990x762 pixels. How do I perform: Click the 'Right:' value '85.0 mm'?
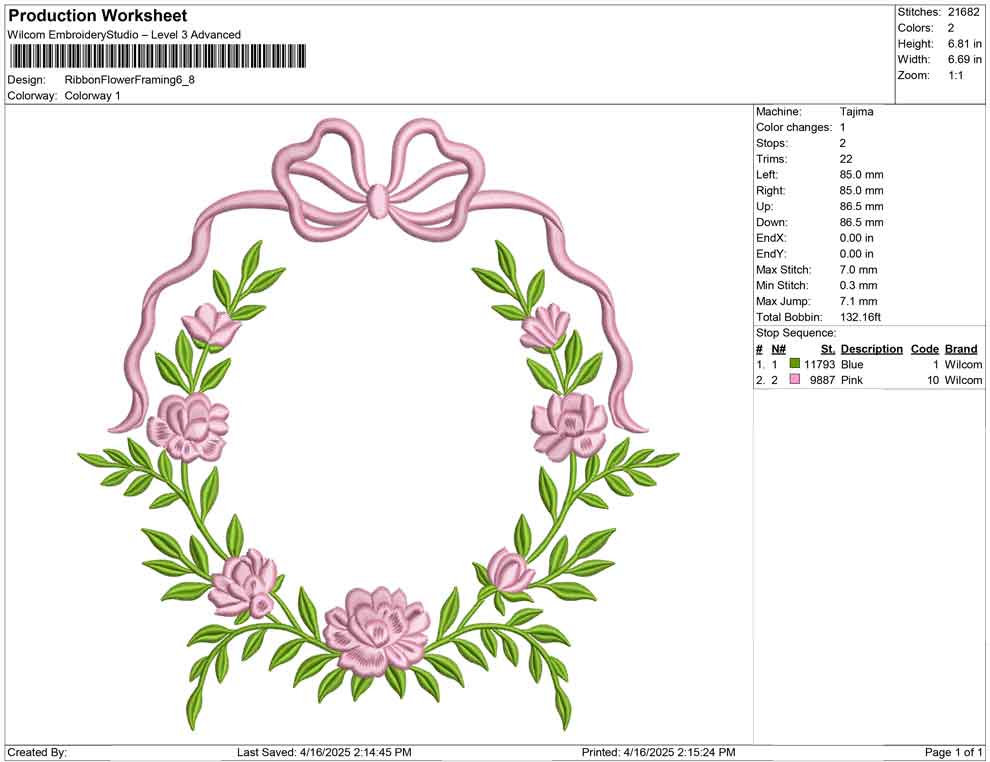tap(862, 191)
